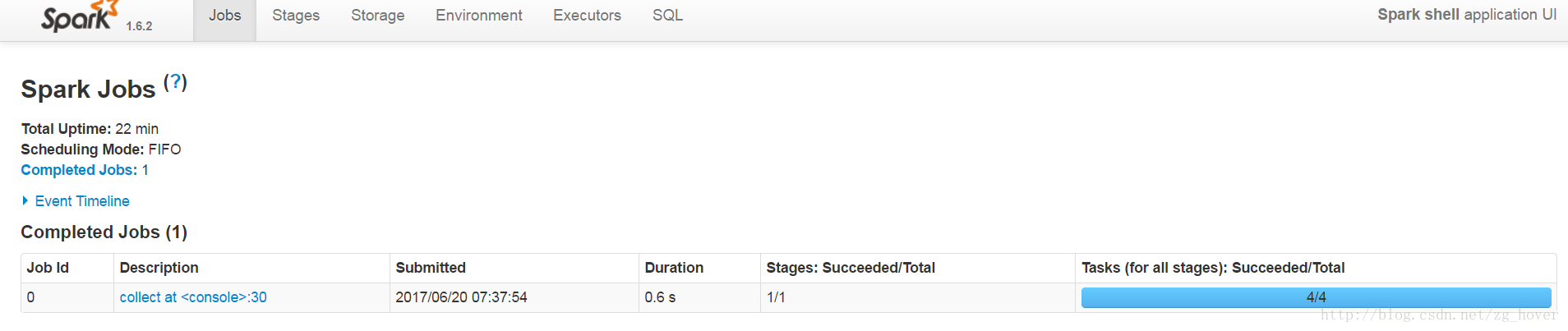Open the "collect at <console>:30" job link
1568x331 pixels.
click(x=193, y=297)
